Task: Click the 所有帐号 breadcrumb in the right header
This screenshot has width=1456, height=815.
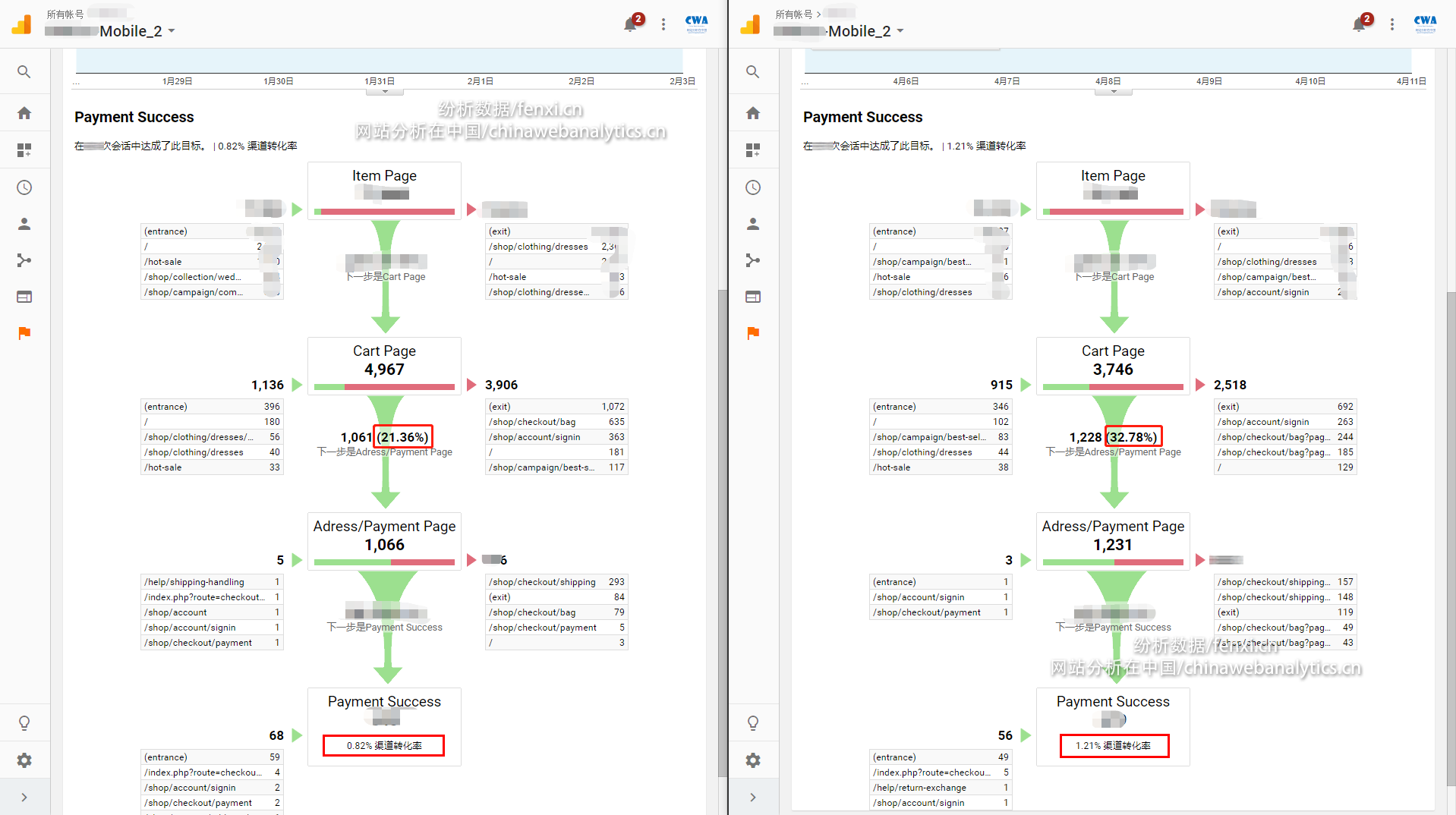Action: click(x=793, y=14)
